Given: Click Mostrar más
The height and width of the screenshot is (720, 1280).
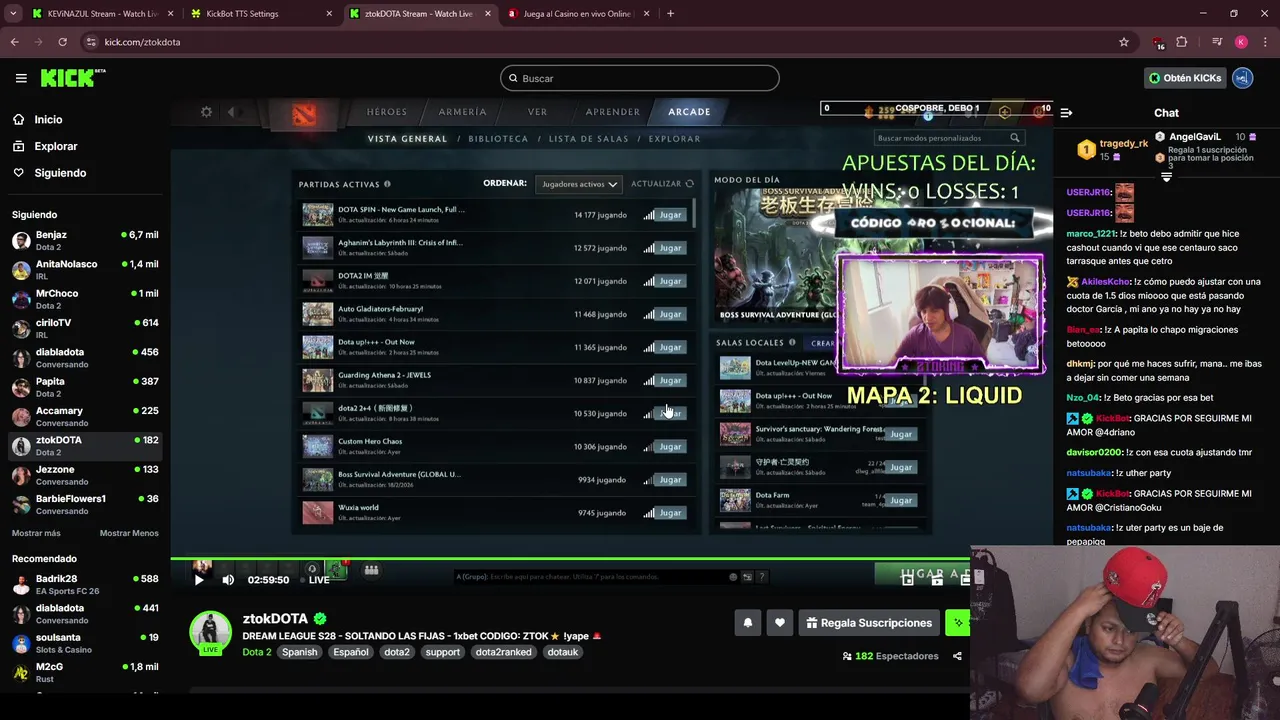Looking at the screenshot, I should (x=36, y=533).
